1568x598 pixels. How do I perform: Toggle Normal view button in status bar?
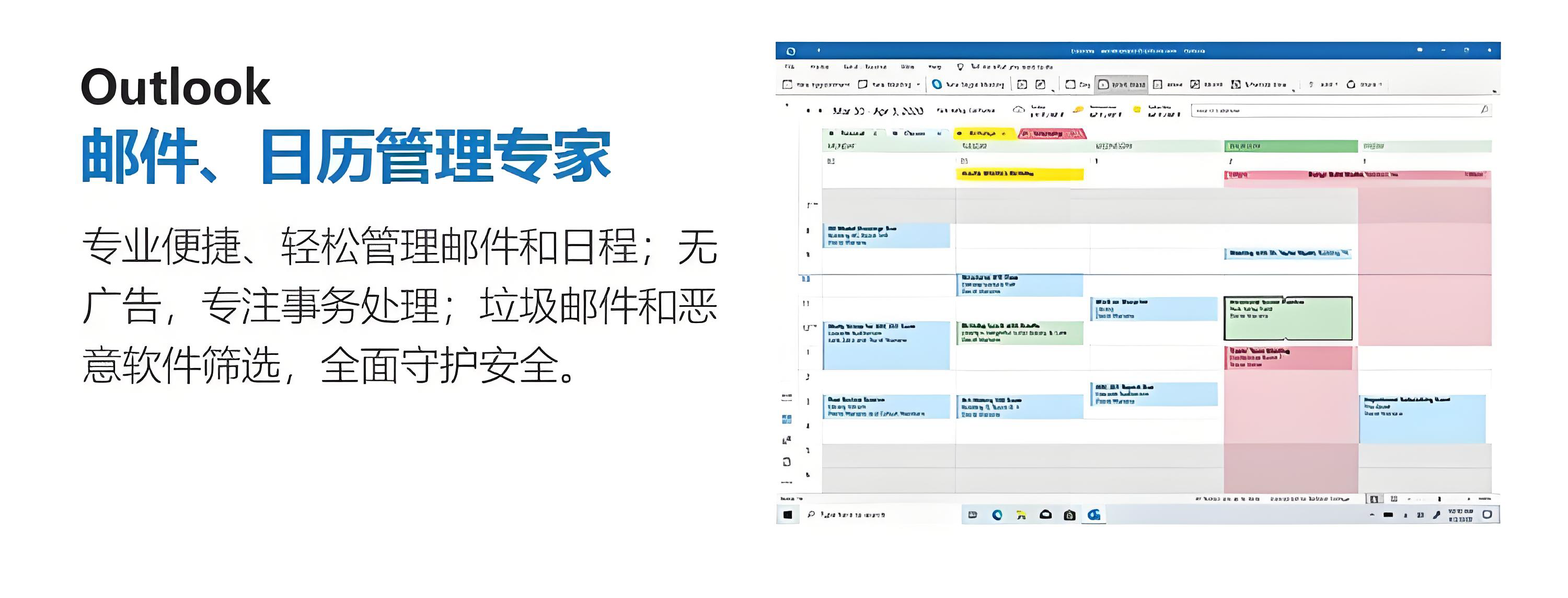[x=1374, y=499]
